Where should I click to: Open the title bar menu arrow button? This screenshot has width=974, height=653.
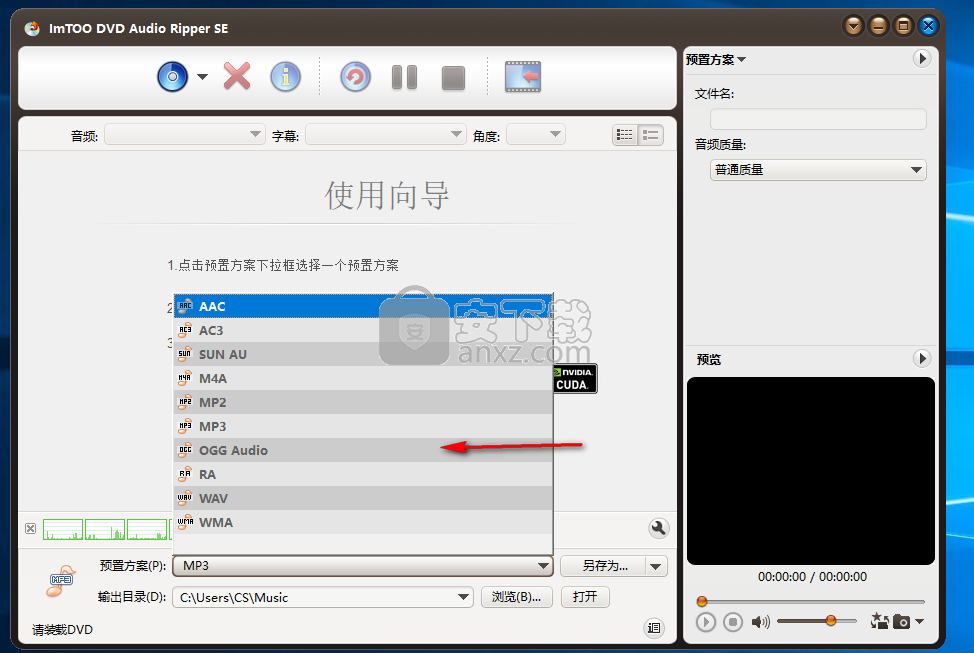[853, 26]
